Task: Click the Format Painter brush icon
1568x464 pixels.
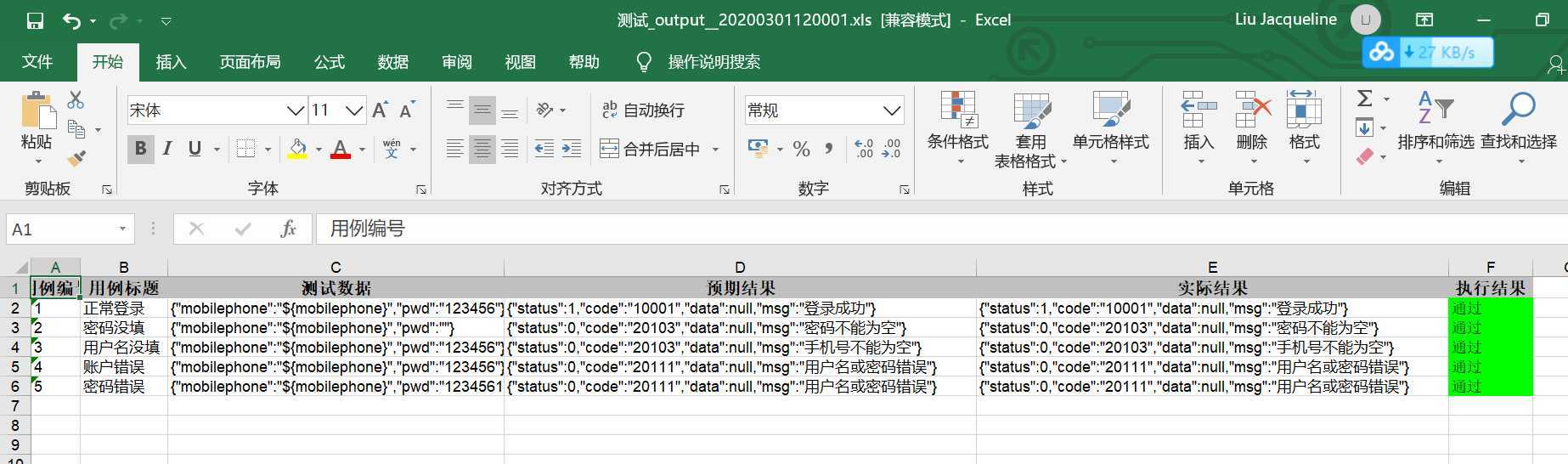Action: coord(76,158)
